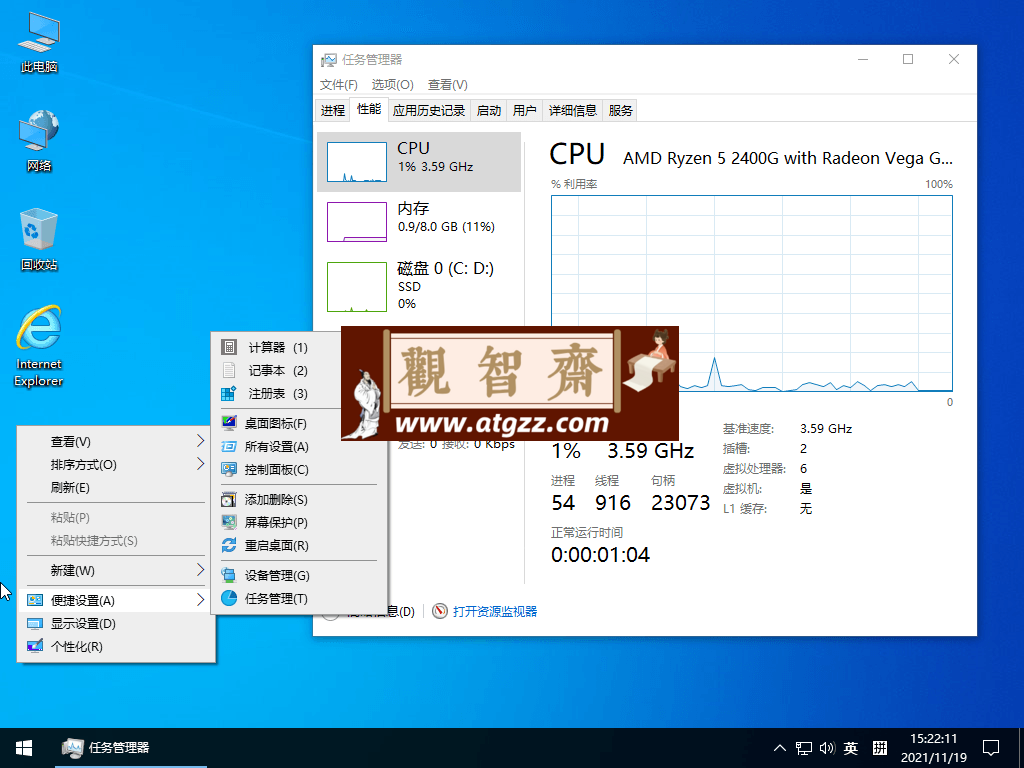Image resolution: width=1024 pixels, height=768 pixels.
Task: Click the Task Manager title bar icon
Action: click(x=328, y=60)
